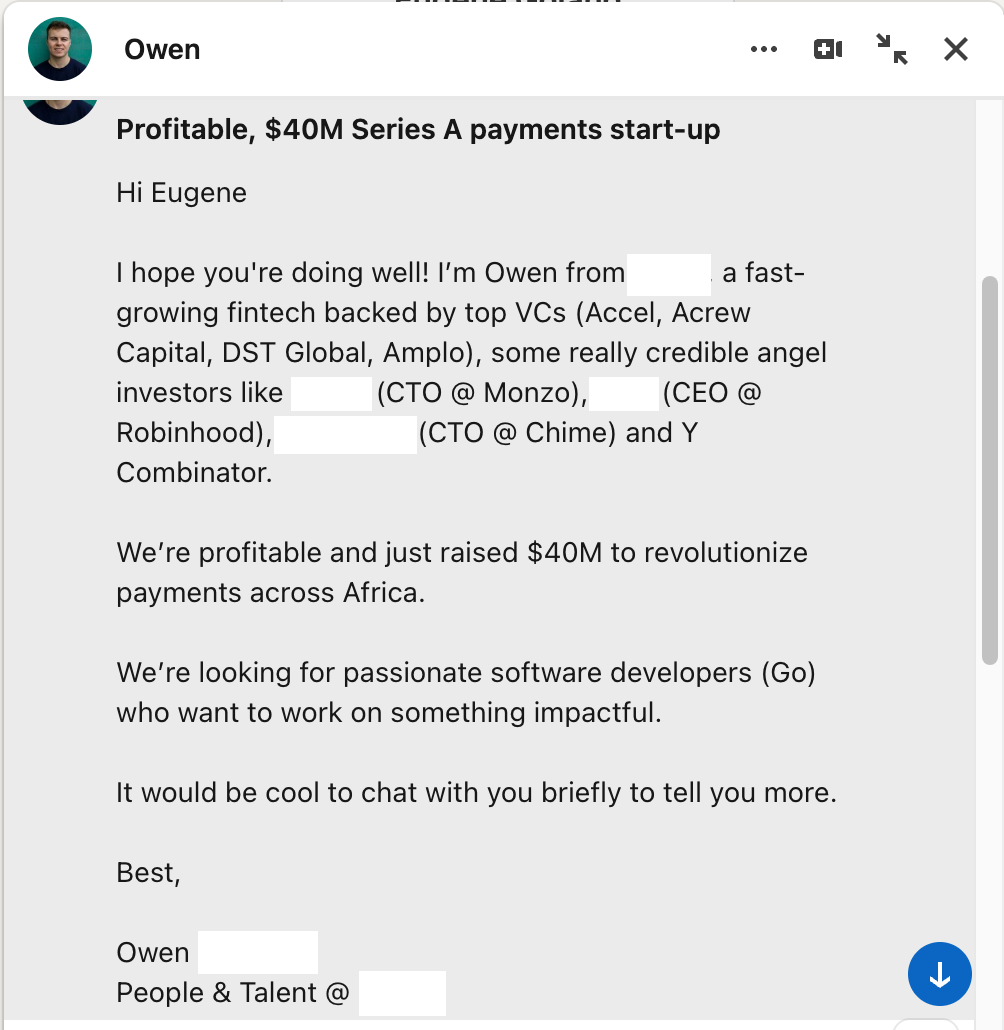Screen dimensions: 1004x1030
Task: Click the word "Robinhood" in the message
Action: [186, 433]
